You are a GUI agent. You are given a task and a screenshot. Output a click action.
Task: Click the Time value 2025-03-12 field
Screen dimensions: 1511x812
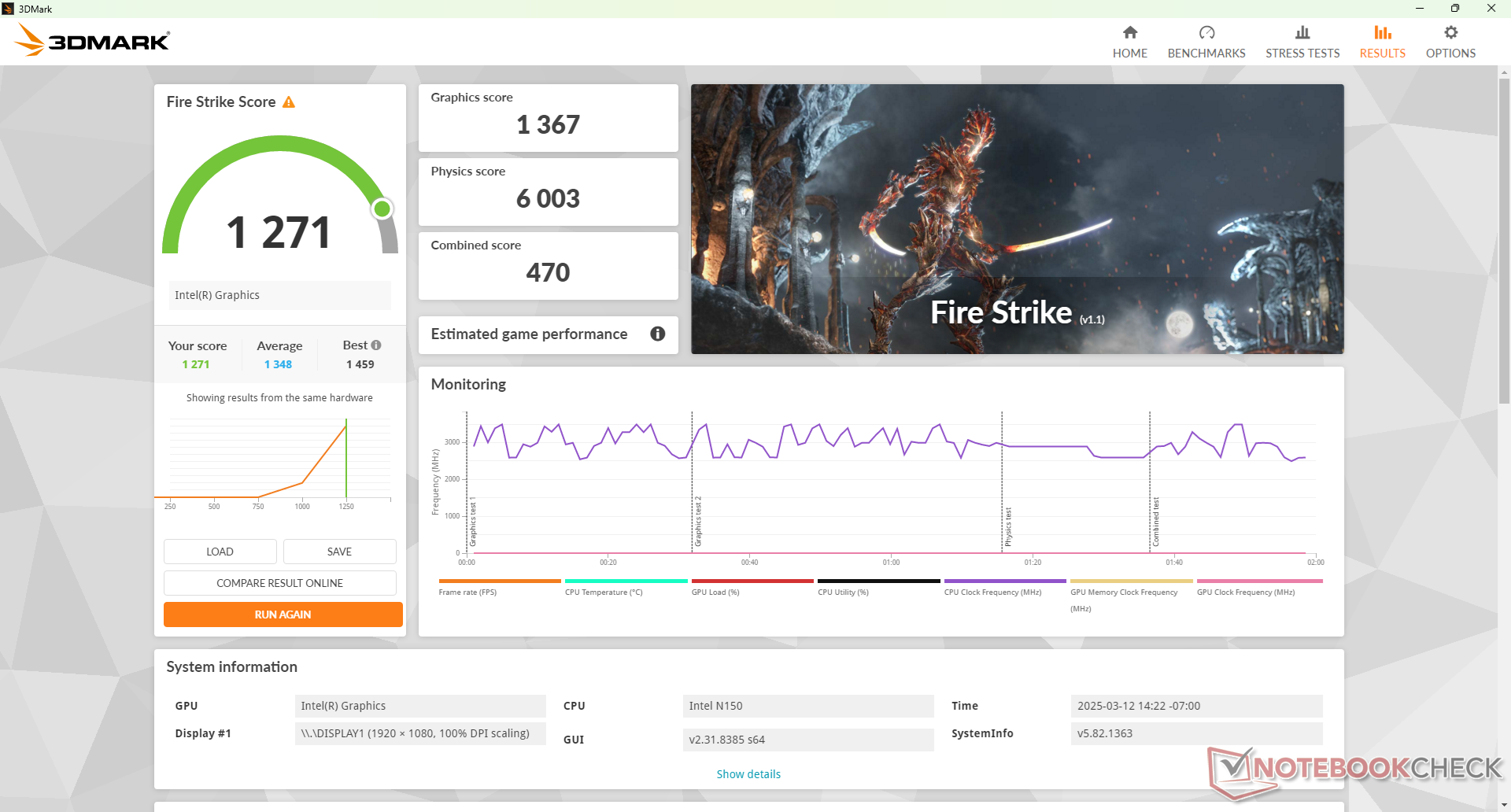pyautogui.click(x=1196, y=706)
